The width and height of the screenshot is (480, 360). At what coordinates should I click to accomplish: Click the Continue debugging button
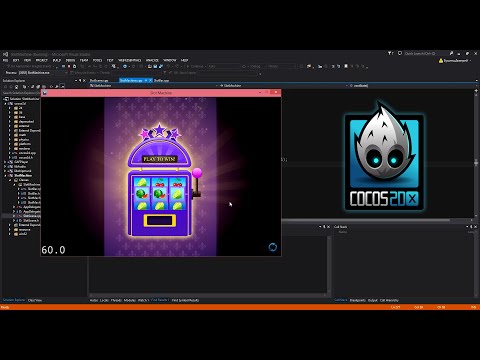(198, 66)
